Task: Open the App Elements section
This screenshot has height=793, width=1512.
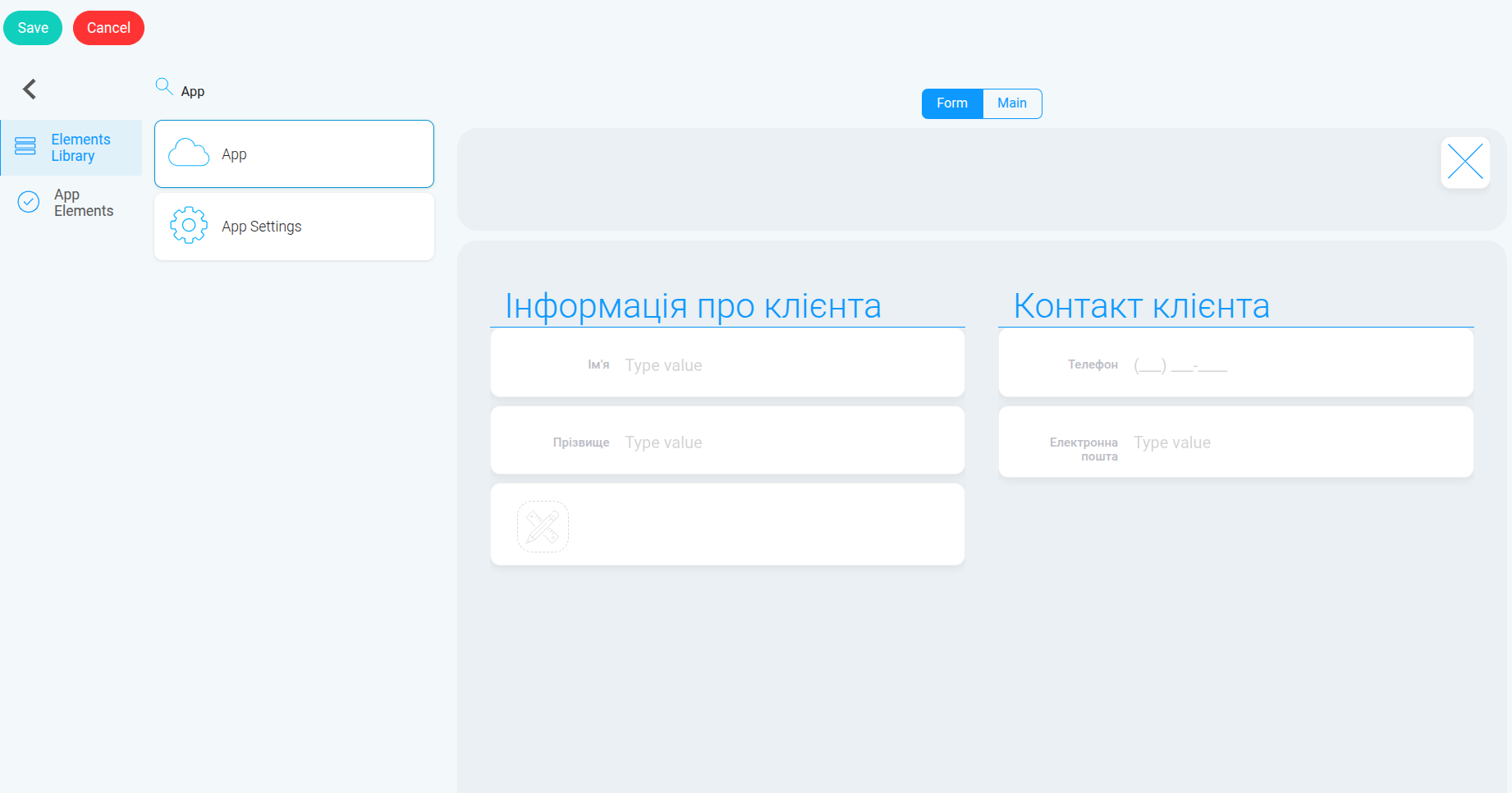Action: [71, 203]
